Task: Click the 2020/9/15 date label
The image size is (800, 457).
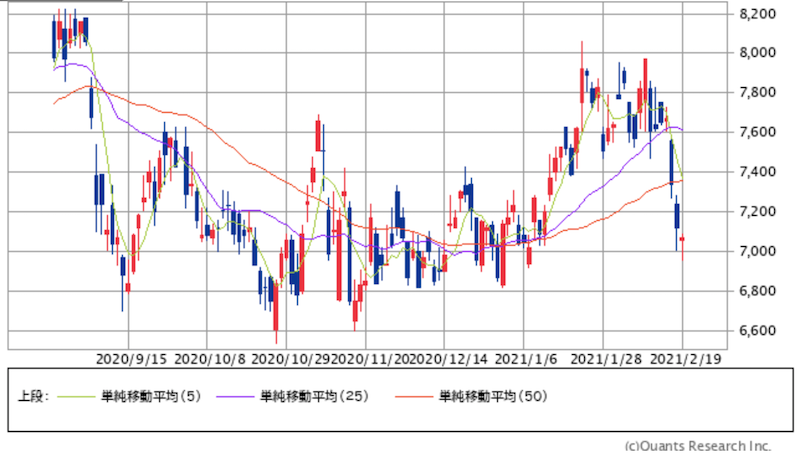Action: 131,360
